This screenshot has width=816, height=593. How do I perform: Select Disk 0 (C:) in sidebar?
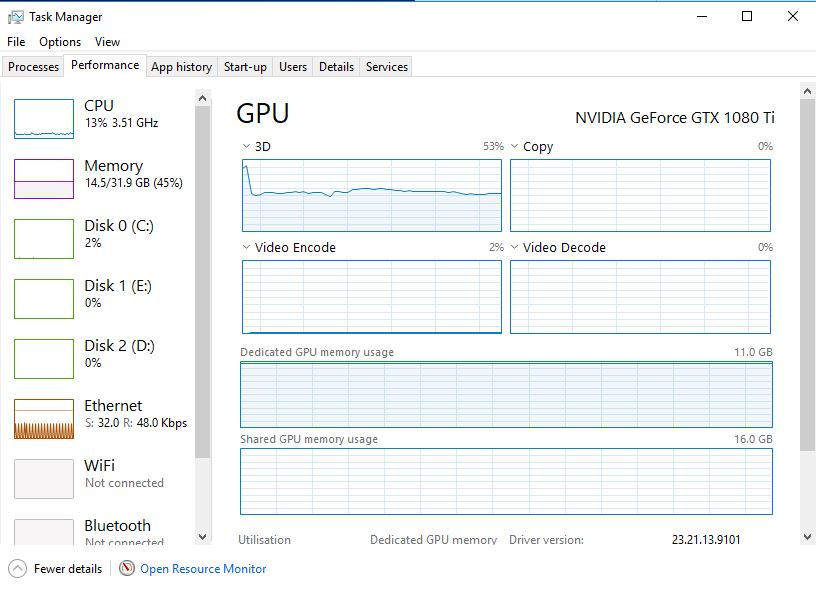click(x=99, y=238)
